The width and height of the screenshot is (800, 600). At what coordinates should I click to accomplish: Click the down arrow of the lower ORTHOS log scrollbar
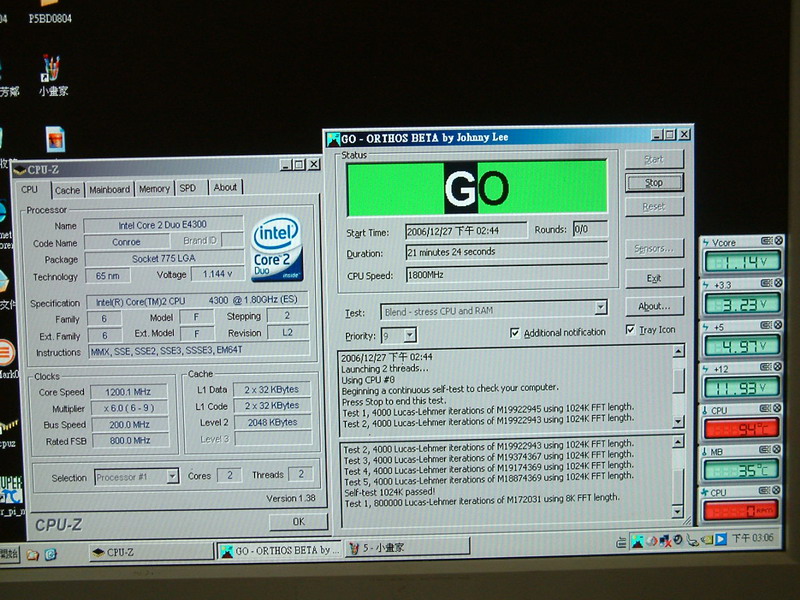[x=678, y=512]
